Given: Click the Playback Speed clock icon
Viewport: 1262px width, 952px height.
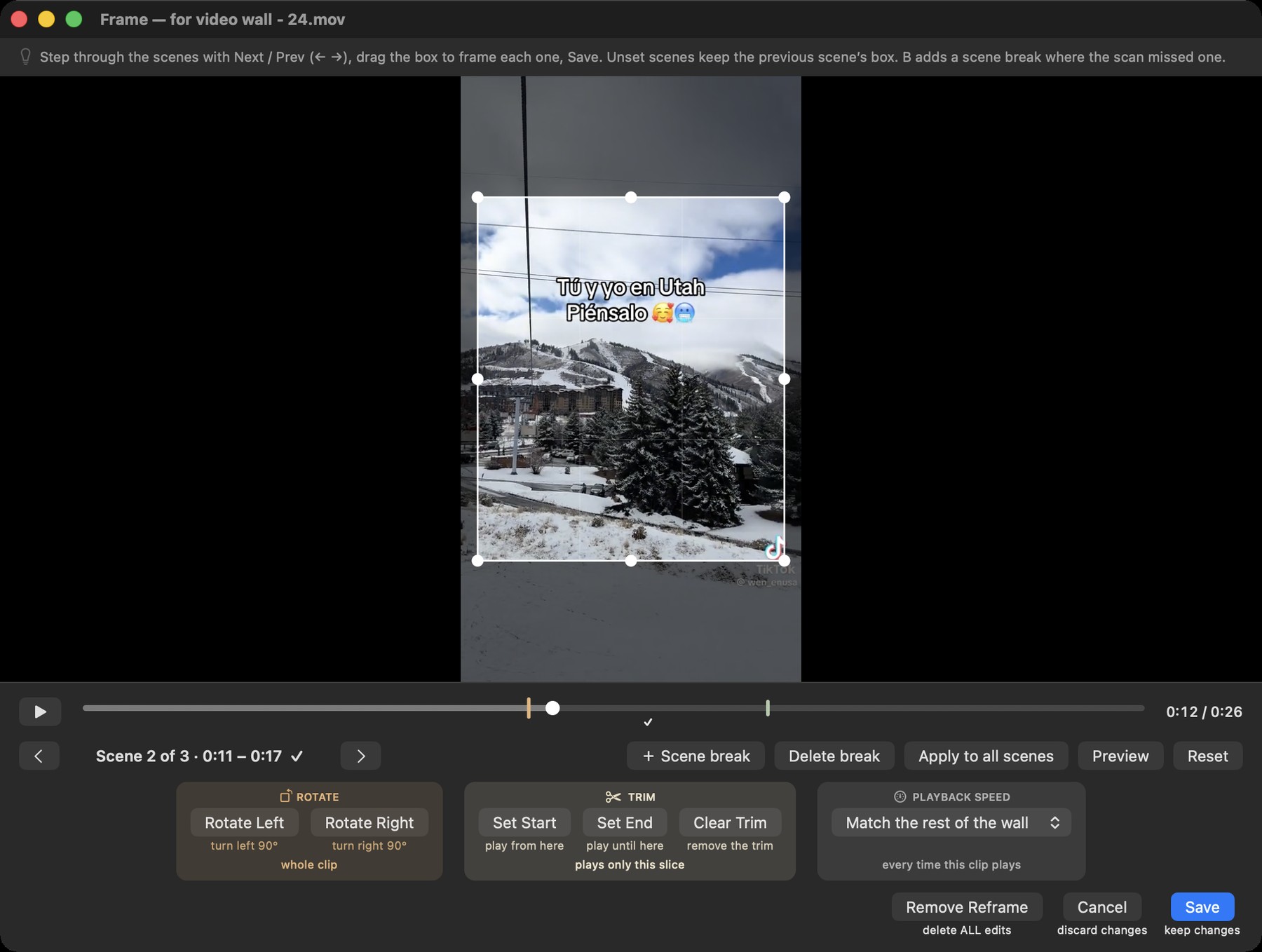Looking at the screenshot, I should [900, 796].
